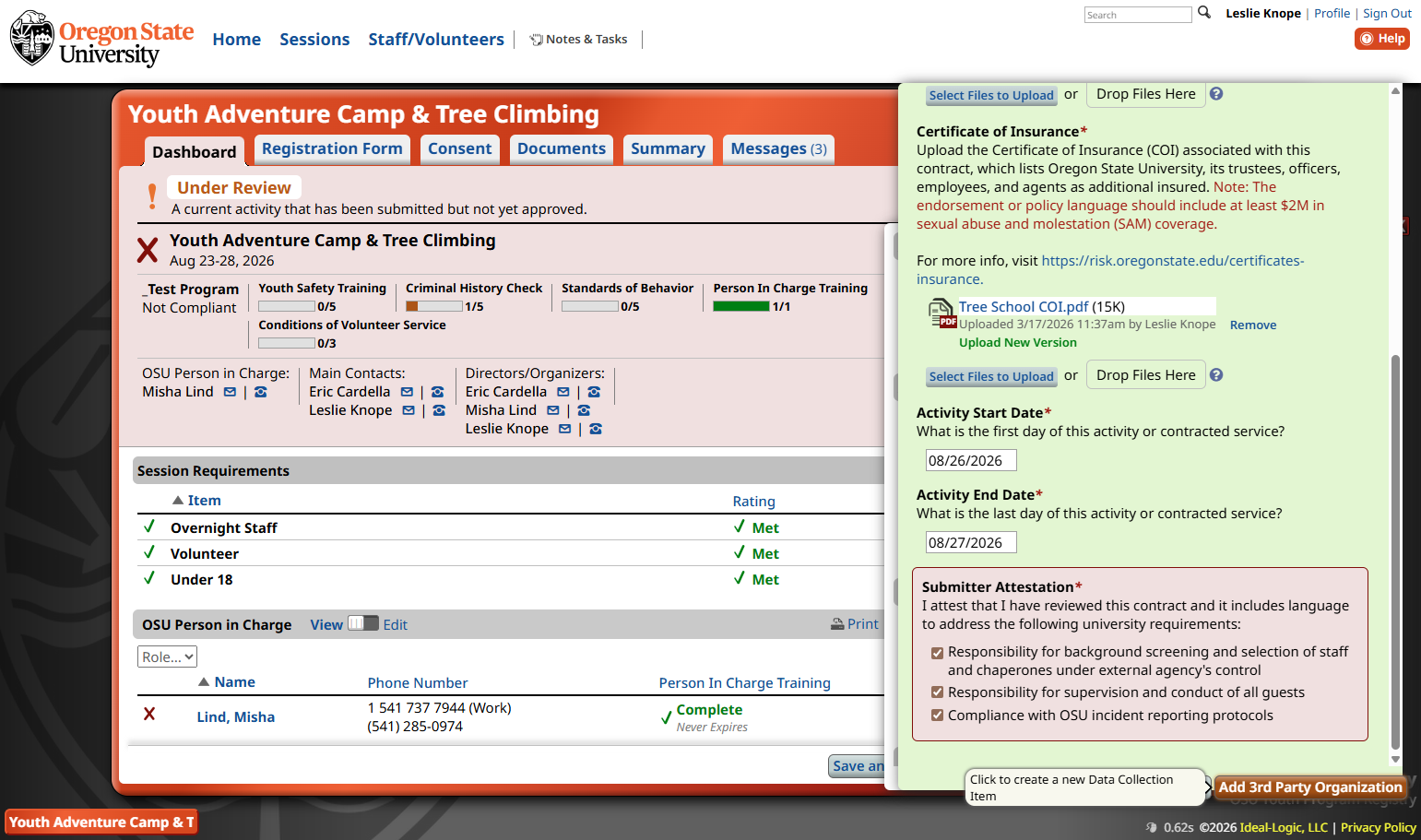Click the Person In Charge Training progress bar

coord(741,306)
